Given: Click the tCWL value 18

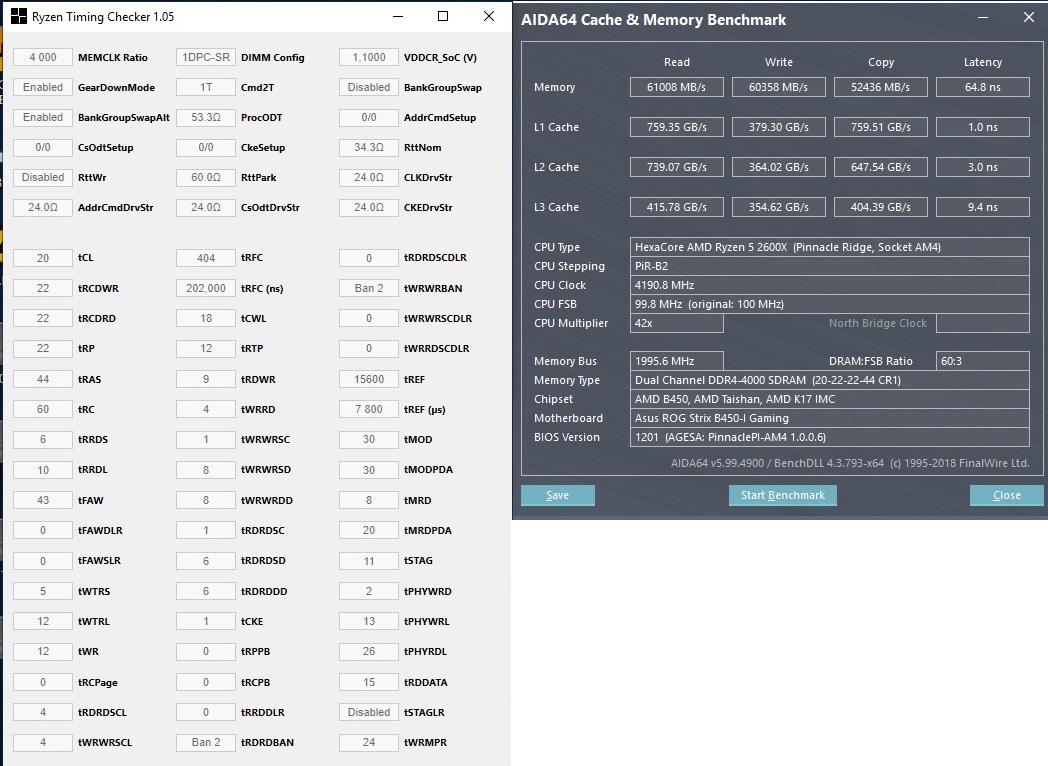Looking at the screenshot, I should click(206, 318).
